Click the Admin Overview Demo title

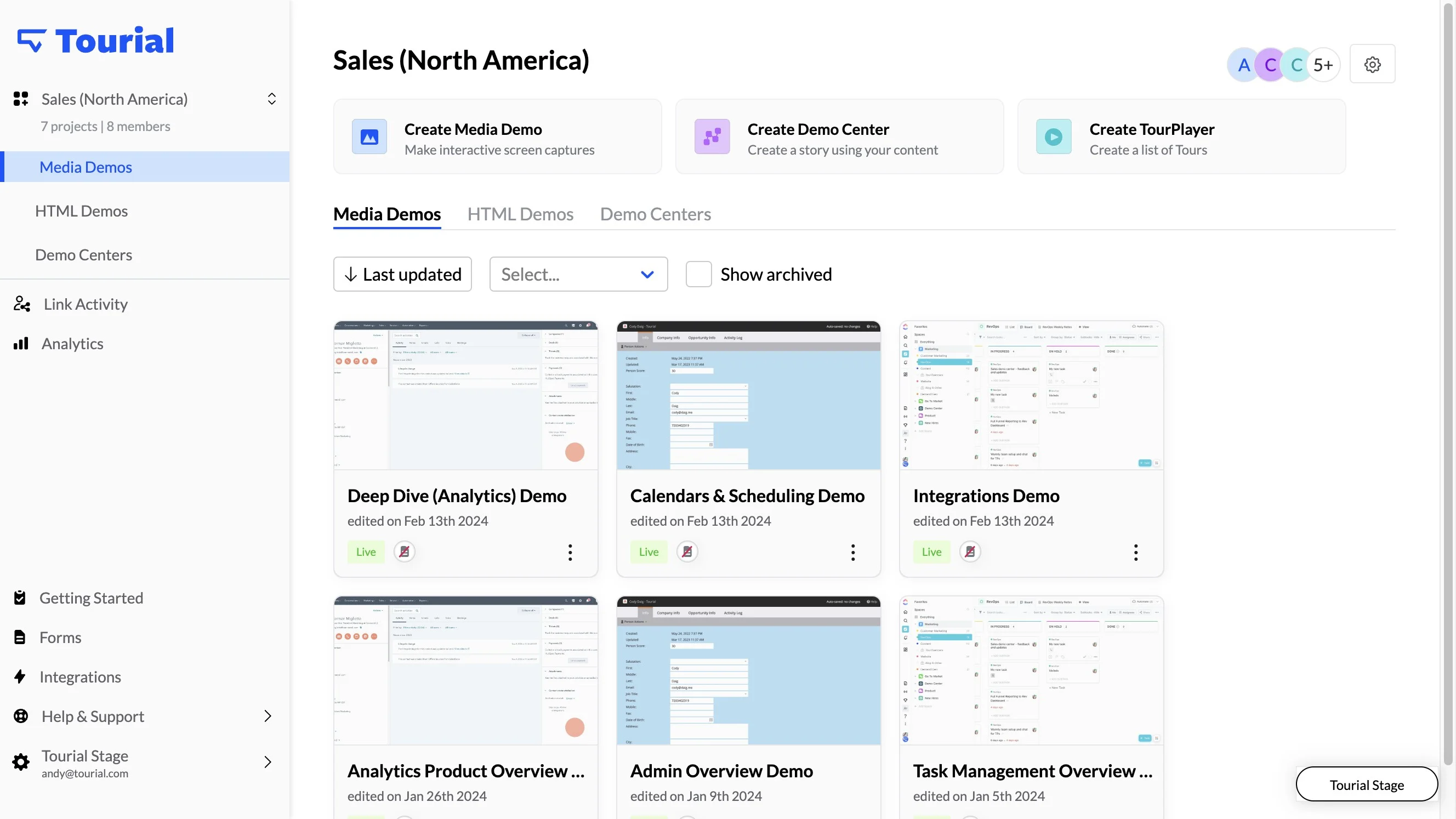coord(722,771)
